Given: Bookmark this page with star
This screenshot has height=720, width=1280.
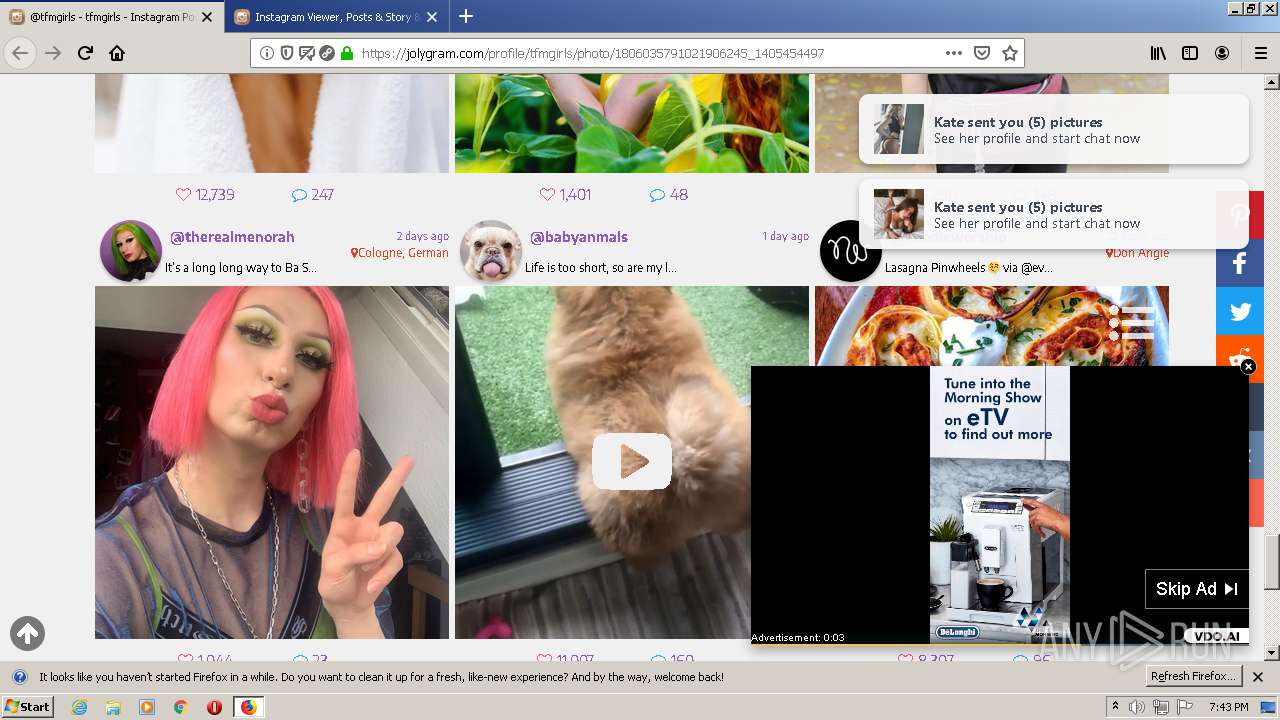Looking at the screenshot, I should [1010, 53].
